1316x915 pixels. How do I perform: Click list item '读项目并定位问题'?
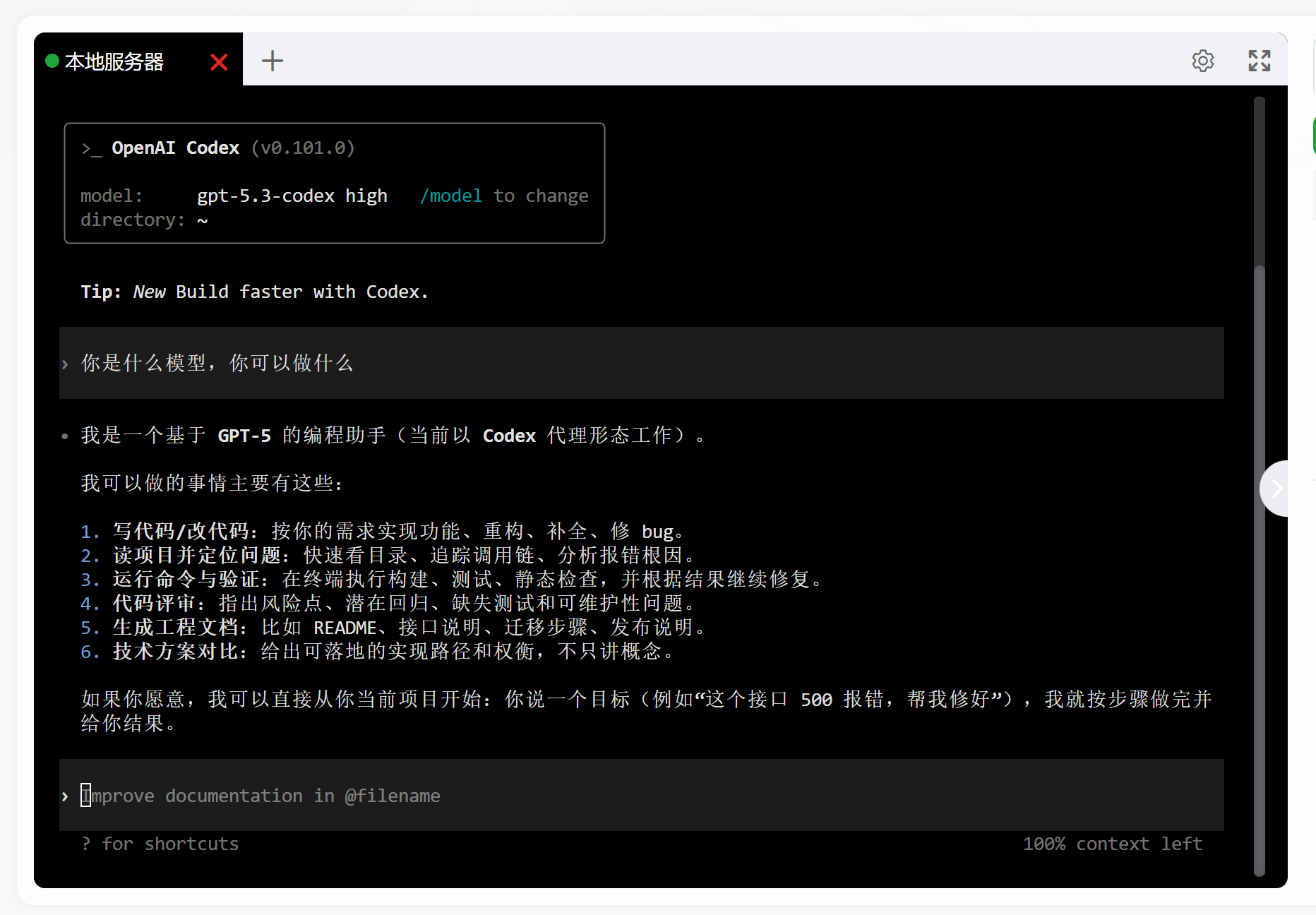click(388, 555)
